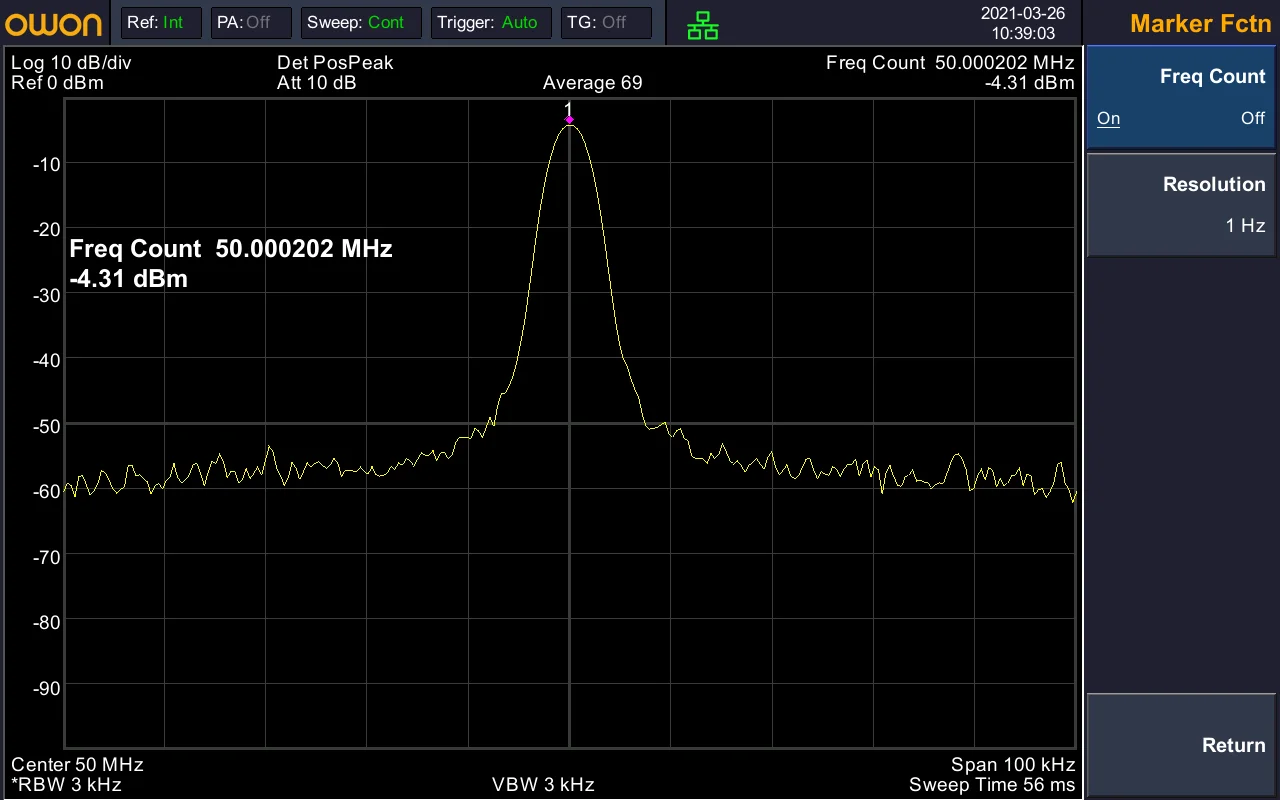Click the TG: Off status indicator
This screenshot has height=800, width=1280.
coord(606,22)
